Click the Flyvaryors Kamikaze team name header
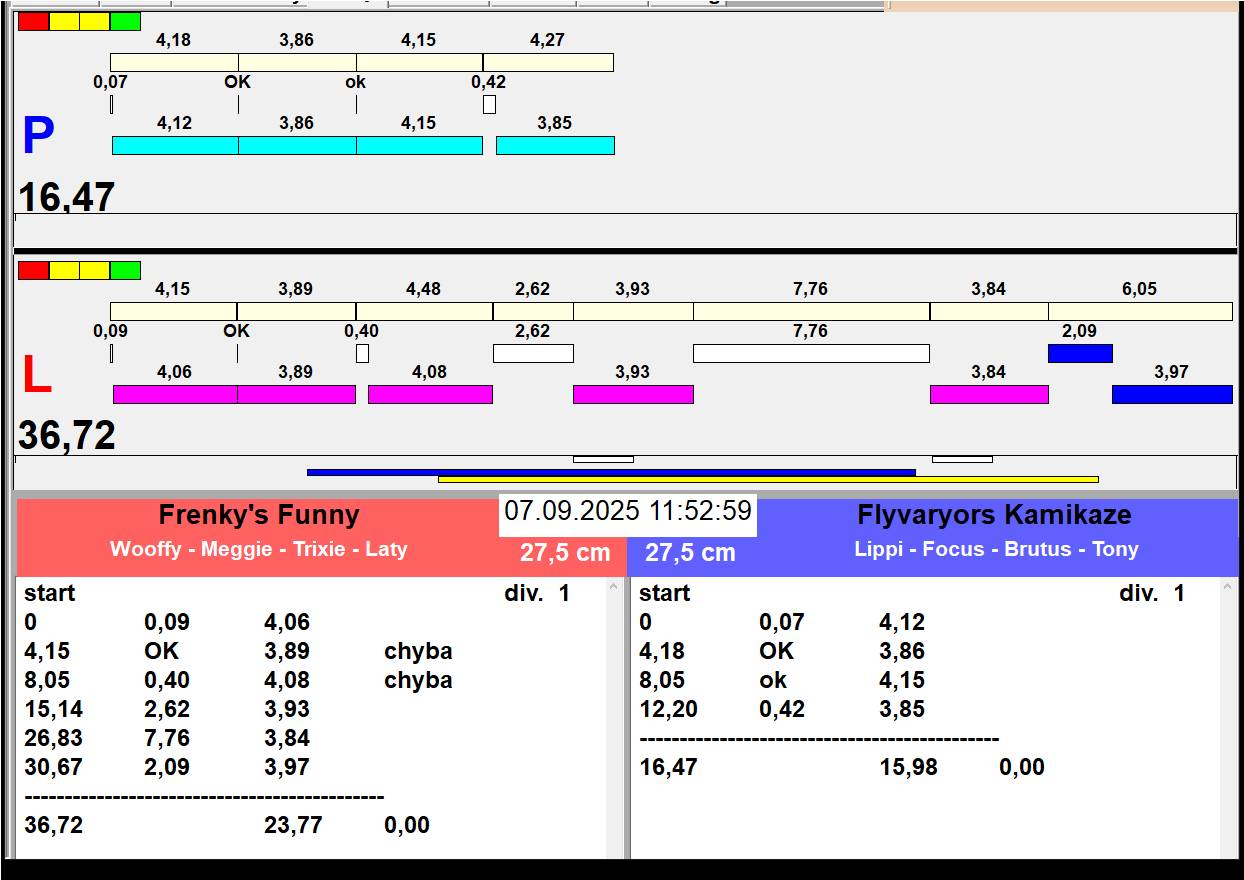The height and width of the screenshot is (880, 1244). click(994, 516)
